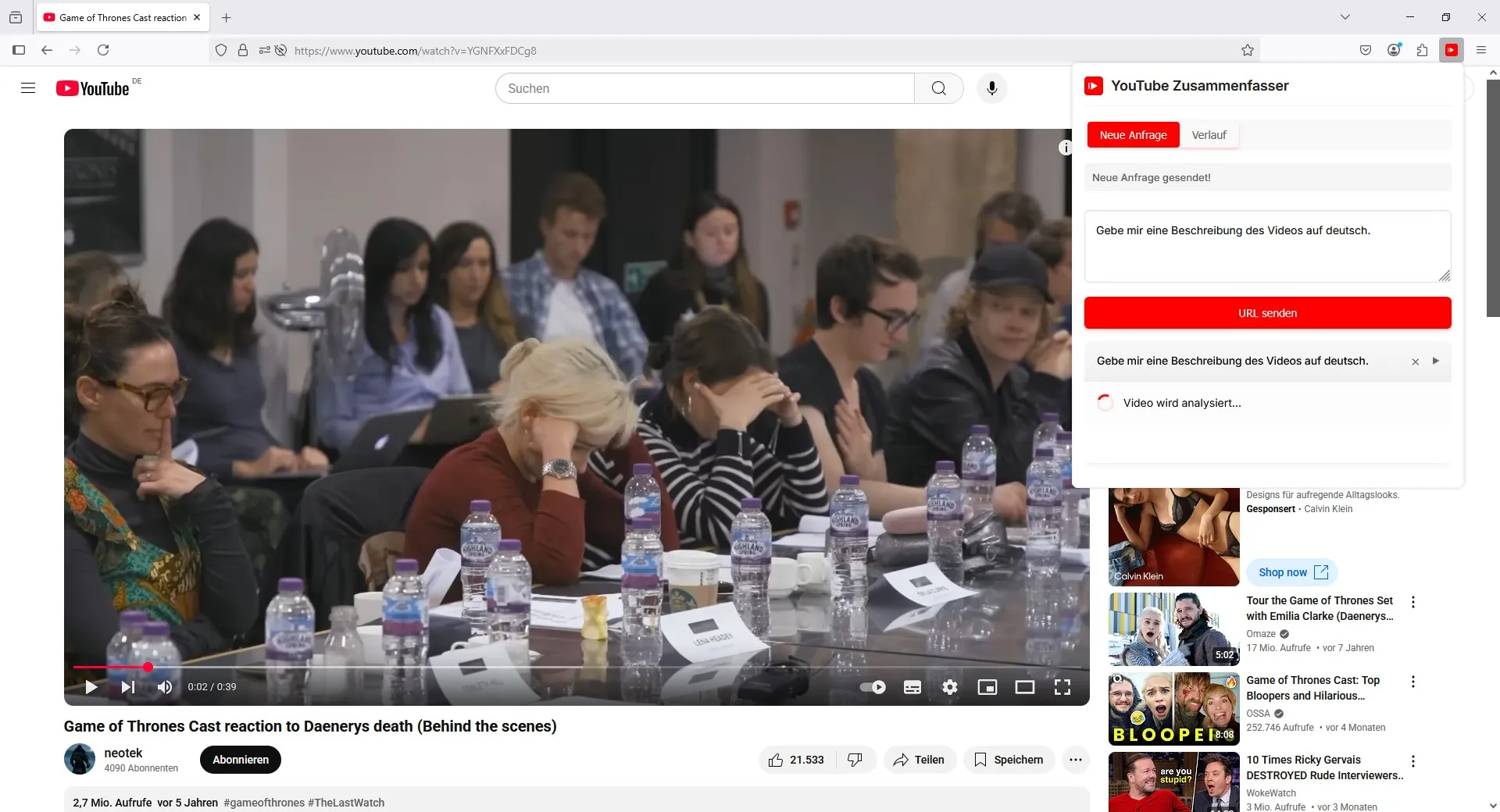This screenshot has width=1500, height=812.
Task: Start voice search with the microphone
Action: 991,88
